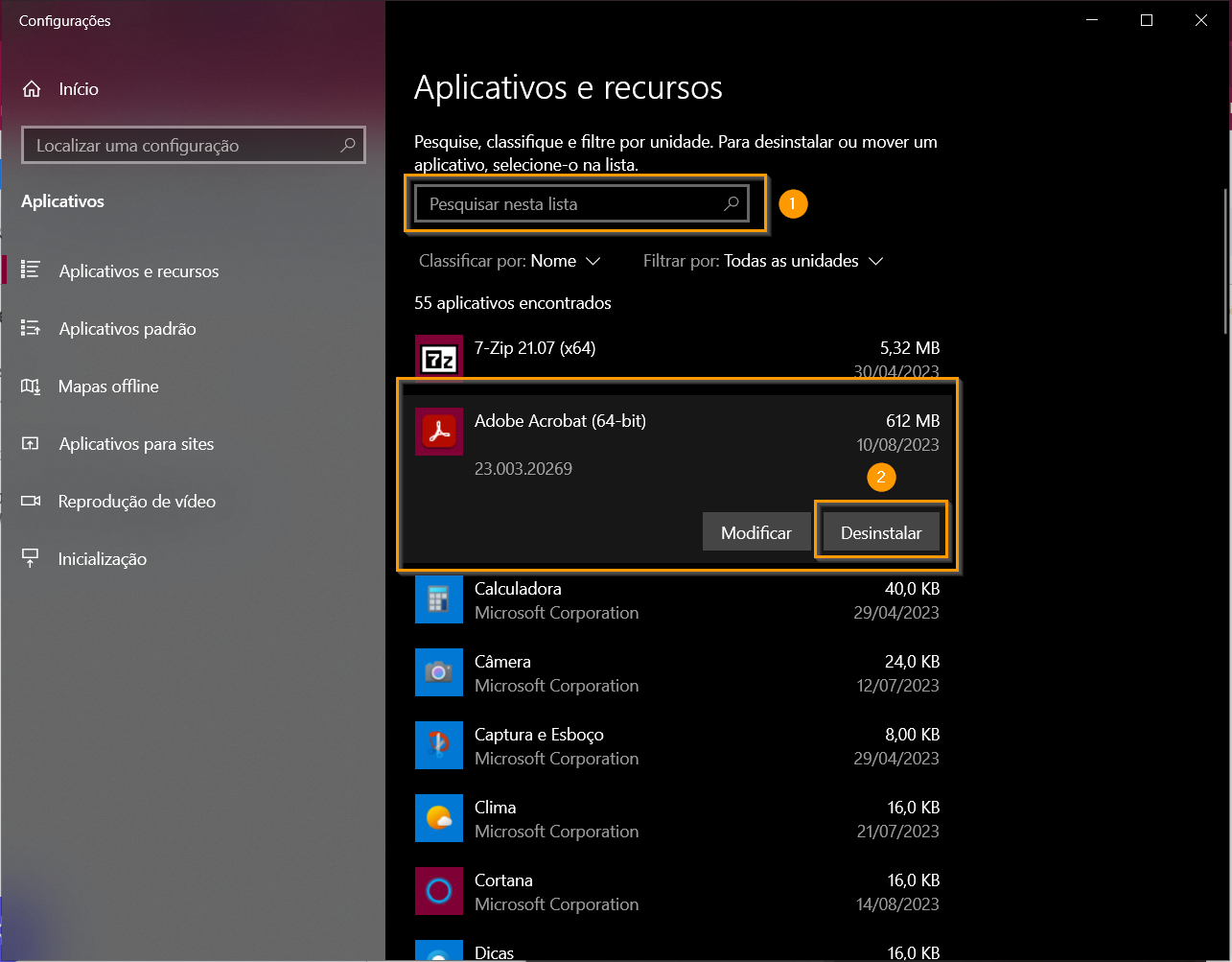The width and height of the screenshot is (1232, 962).
Task: Minimize the Configurações window
Action: 1092,20
